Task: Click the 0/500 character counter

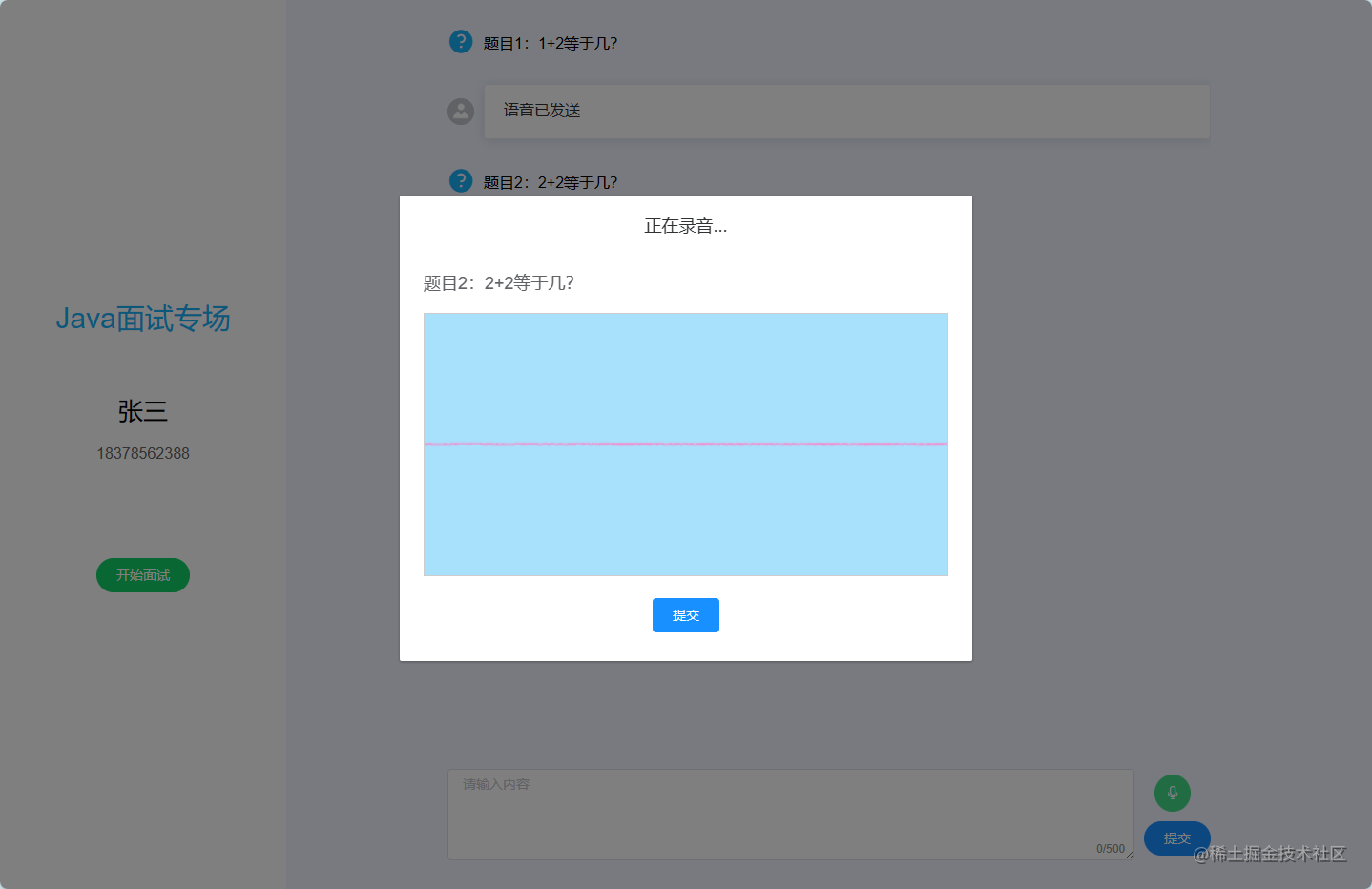Action: (x=1110, y=849)
